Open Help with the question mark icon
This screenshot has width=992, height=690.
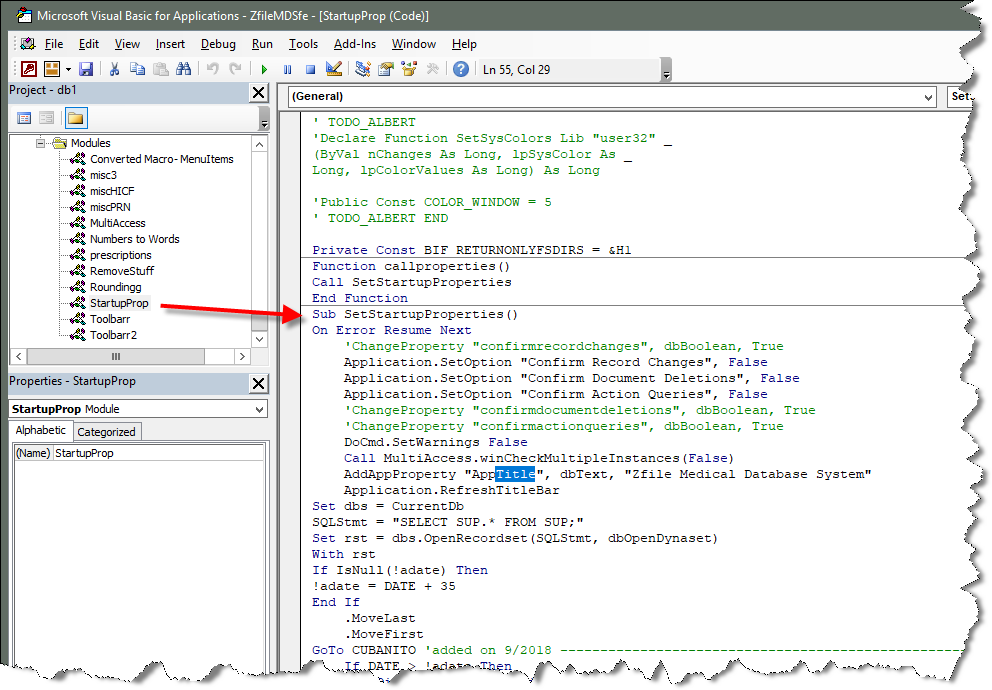(461, 69)
